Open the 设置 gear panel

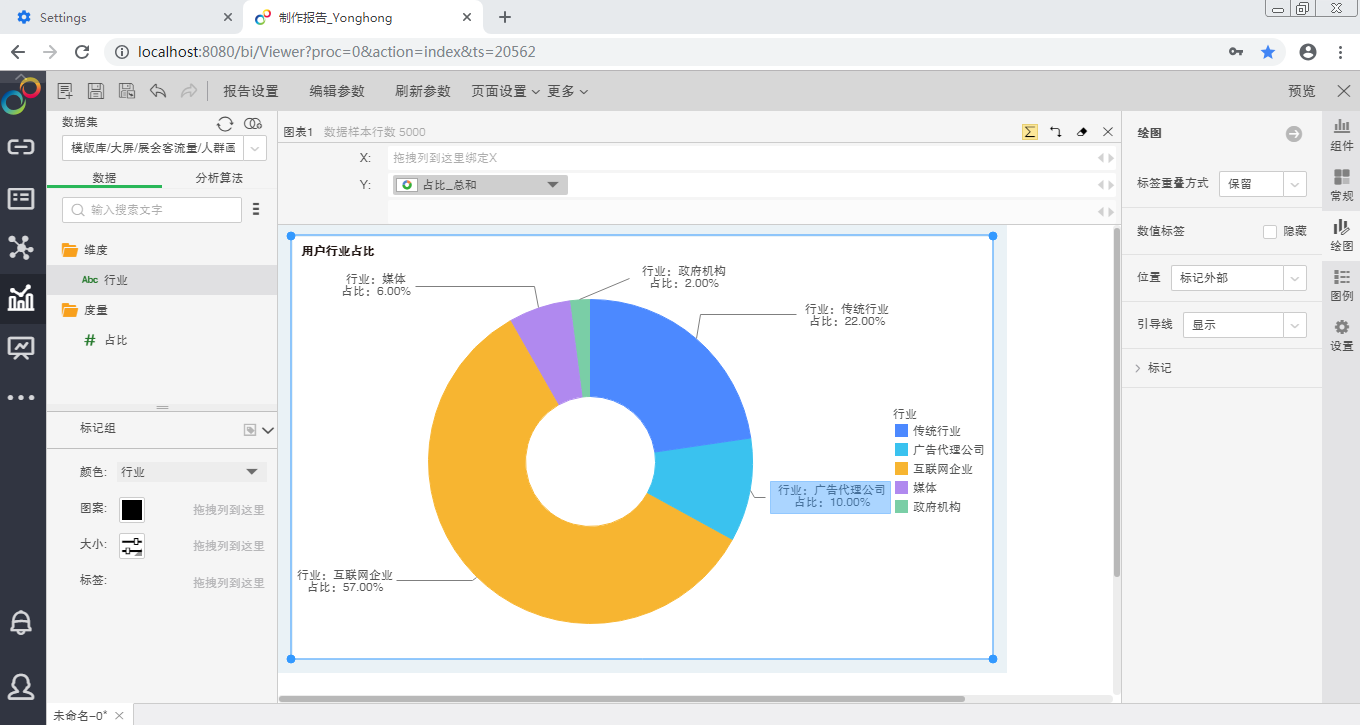(1342, 335)
